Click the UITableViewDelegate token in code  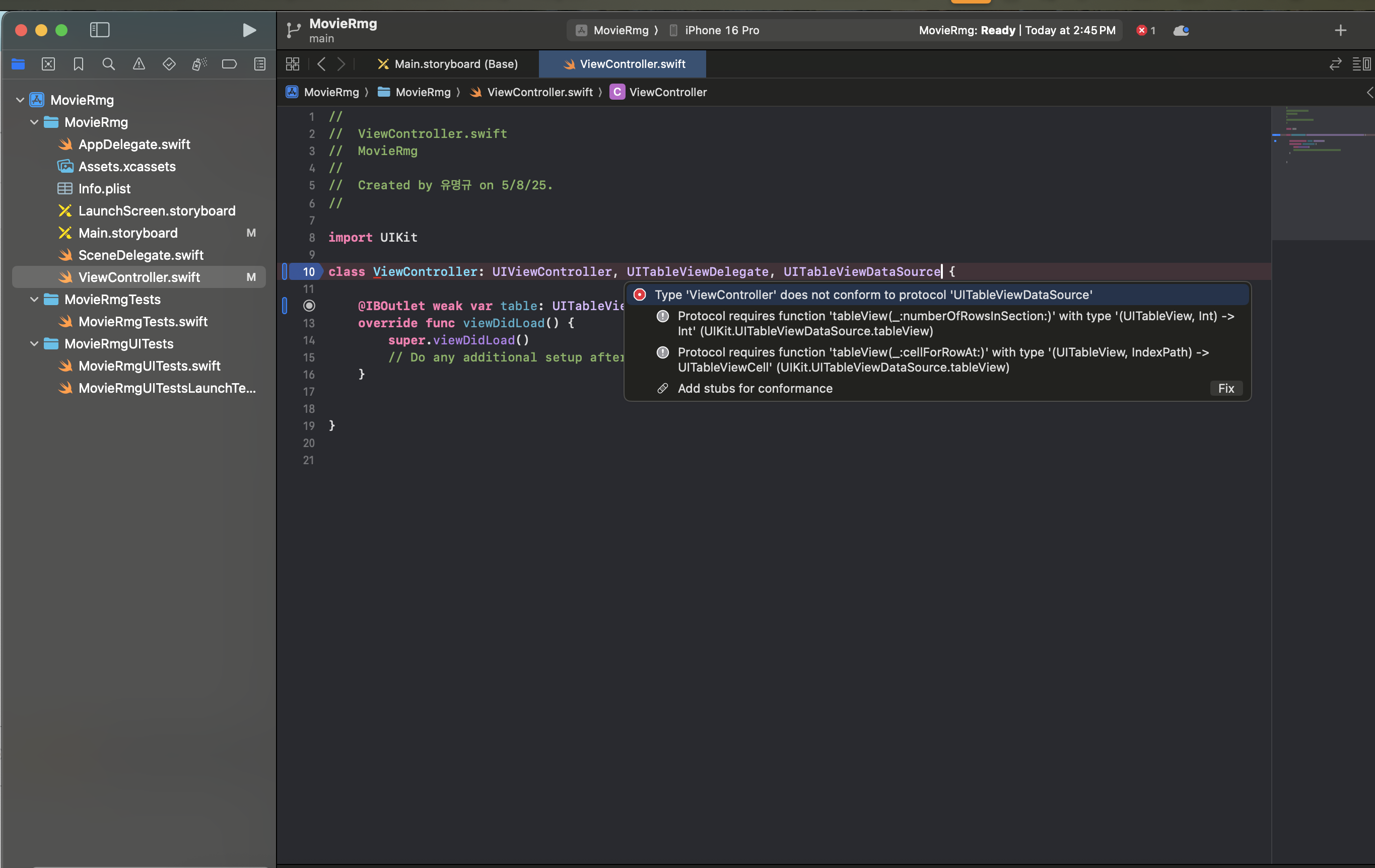point(697,272)
